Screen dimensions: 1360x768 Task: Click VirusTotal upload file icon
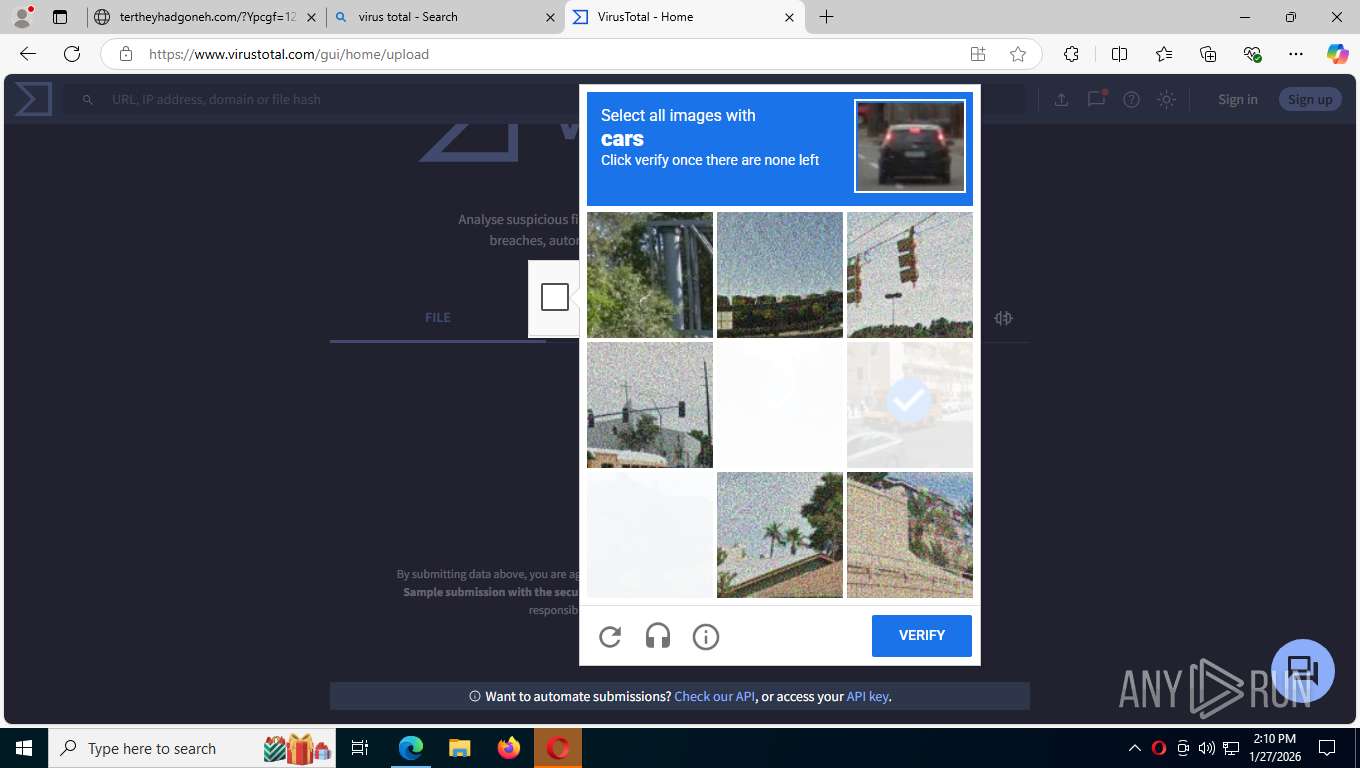coord(1061,99)
